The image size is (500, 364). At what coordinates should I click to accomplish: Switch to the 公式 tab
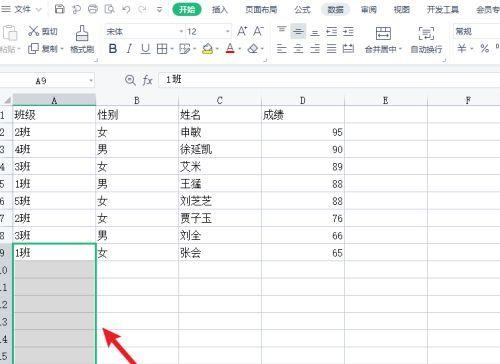tap(302, 9)
